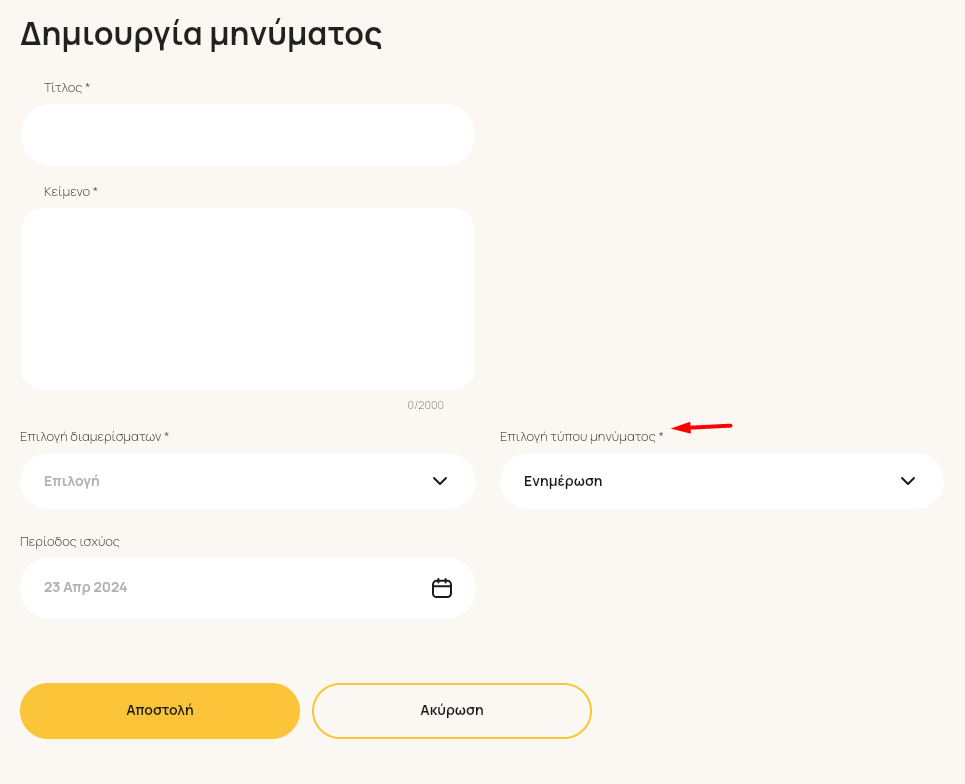Open the Επιλογή apartments combo box
965x784 pixels.
coord(247,481)
